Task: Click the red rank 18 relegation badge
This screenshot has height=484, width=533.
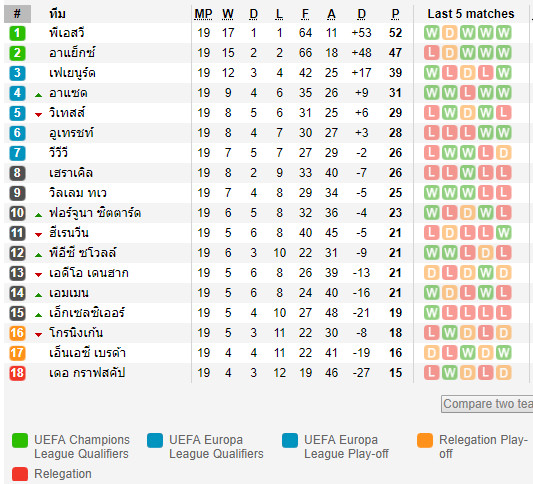Action: 17,373
